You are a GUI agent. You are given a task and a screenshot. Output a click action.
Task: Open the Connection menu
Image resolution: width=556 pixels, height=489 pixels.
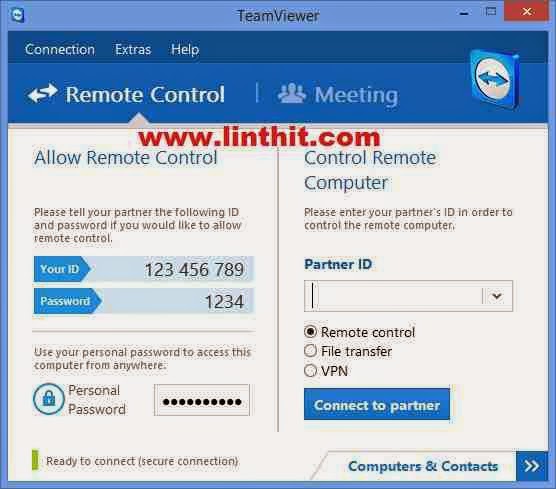point(60,49)
